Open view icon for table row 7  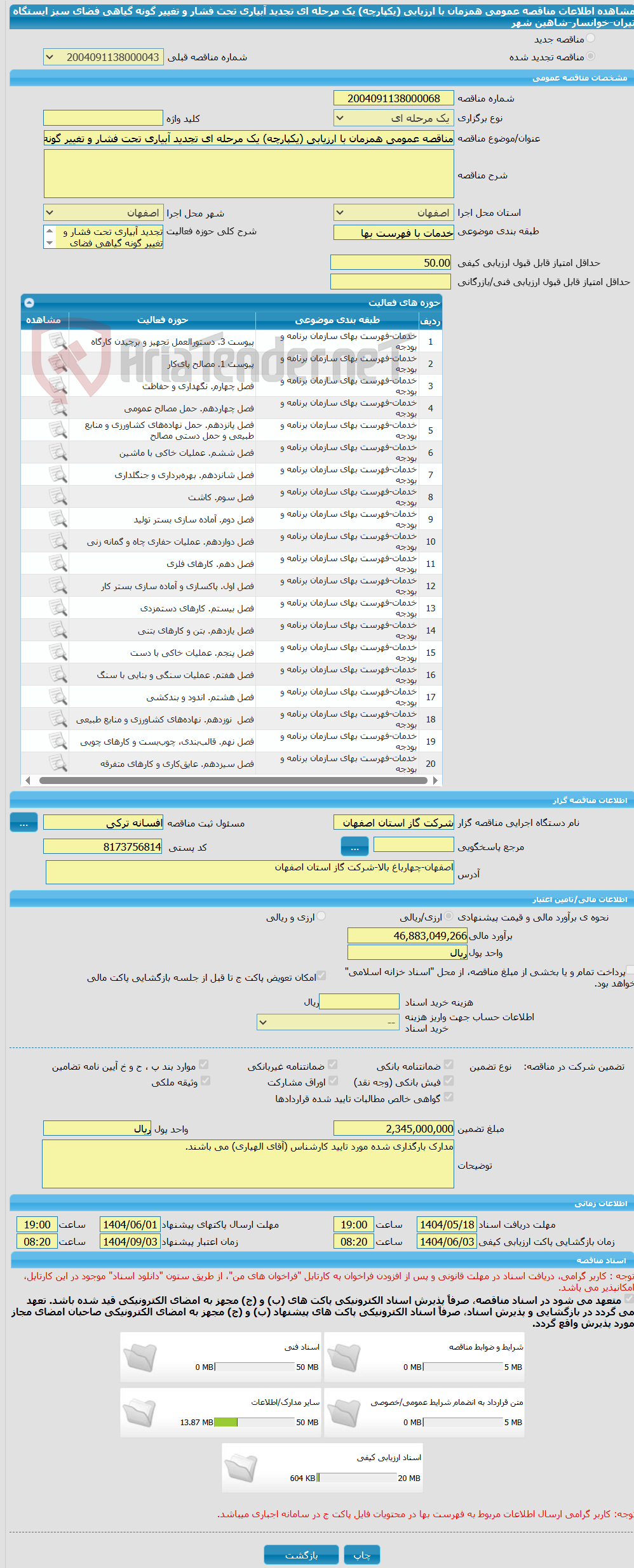[x=58, y=475]
